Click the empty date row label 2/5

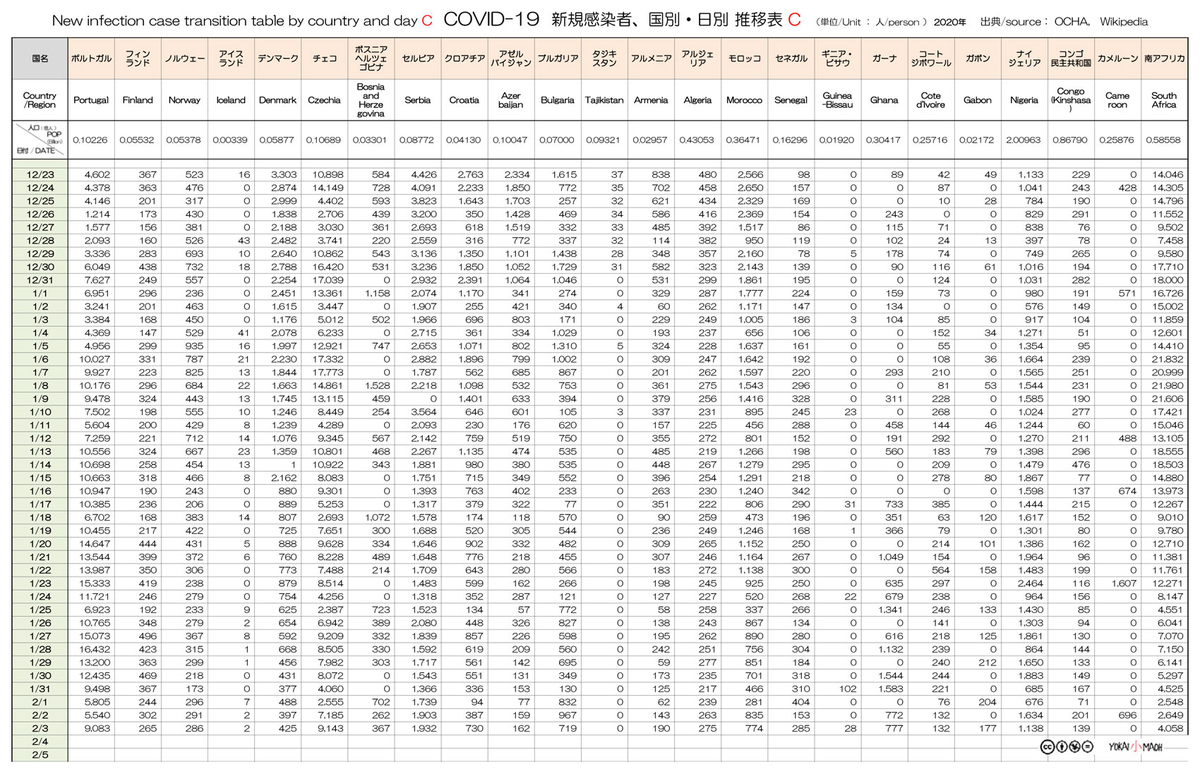39,756
